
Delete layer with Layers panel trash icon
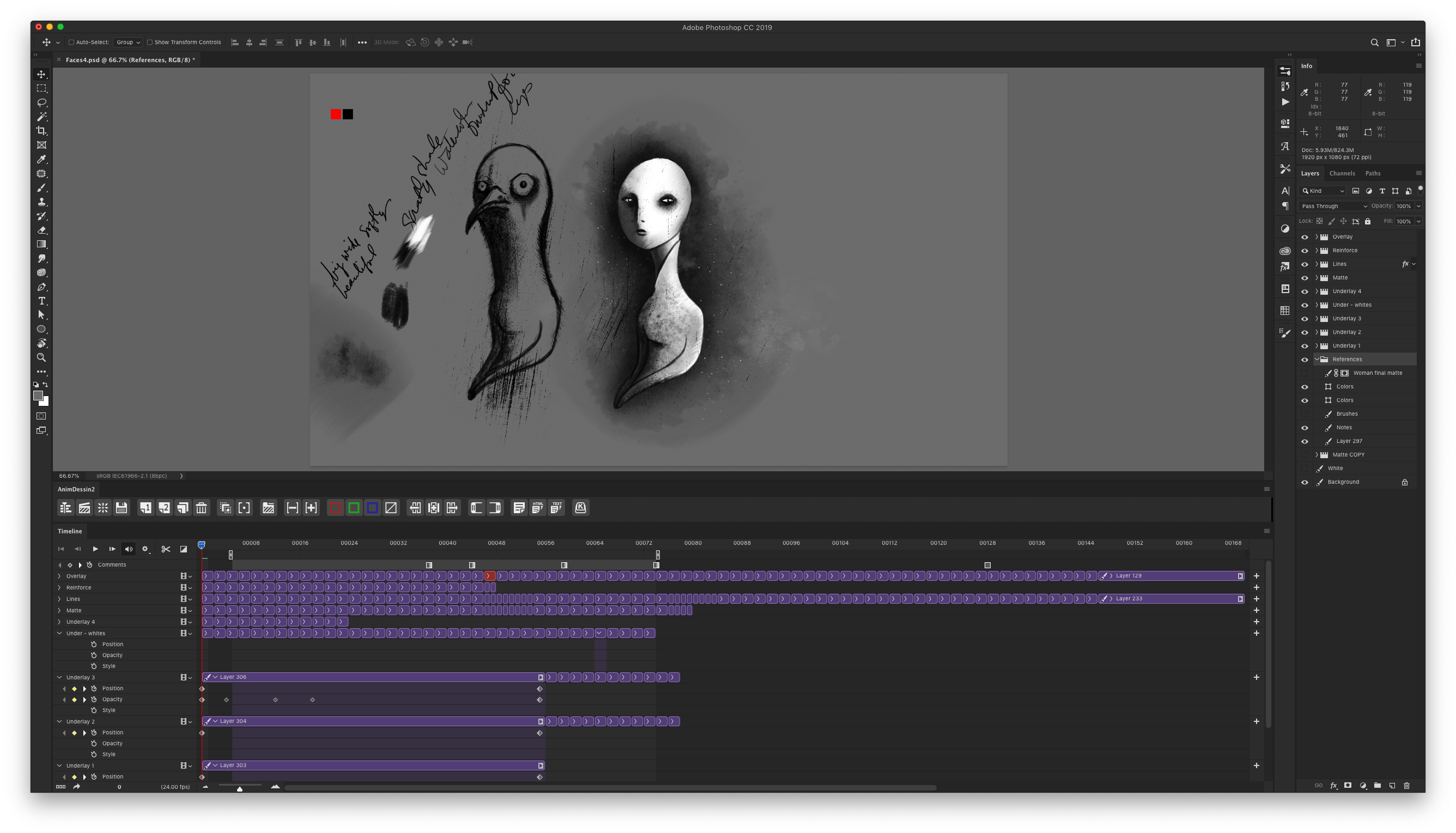1407,786
